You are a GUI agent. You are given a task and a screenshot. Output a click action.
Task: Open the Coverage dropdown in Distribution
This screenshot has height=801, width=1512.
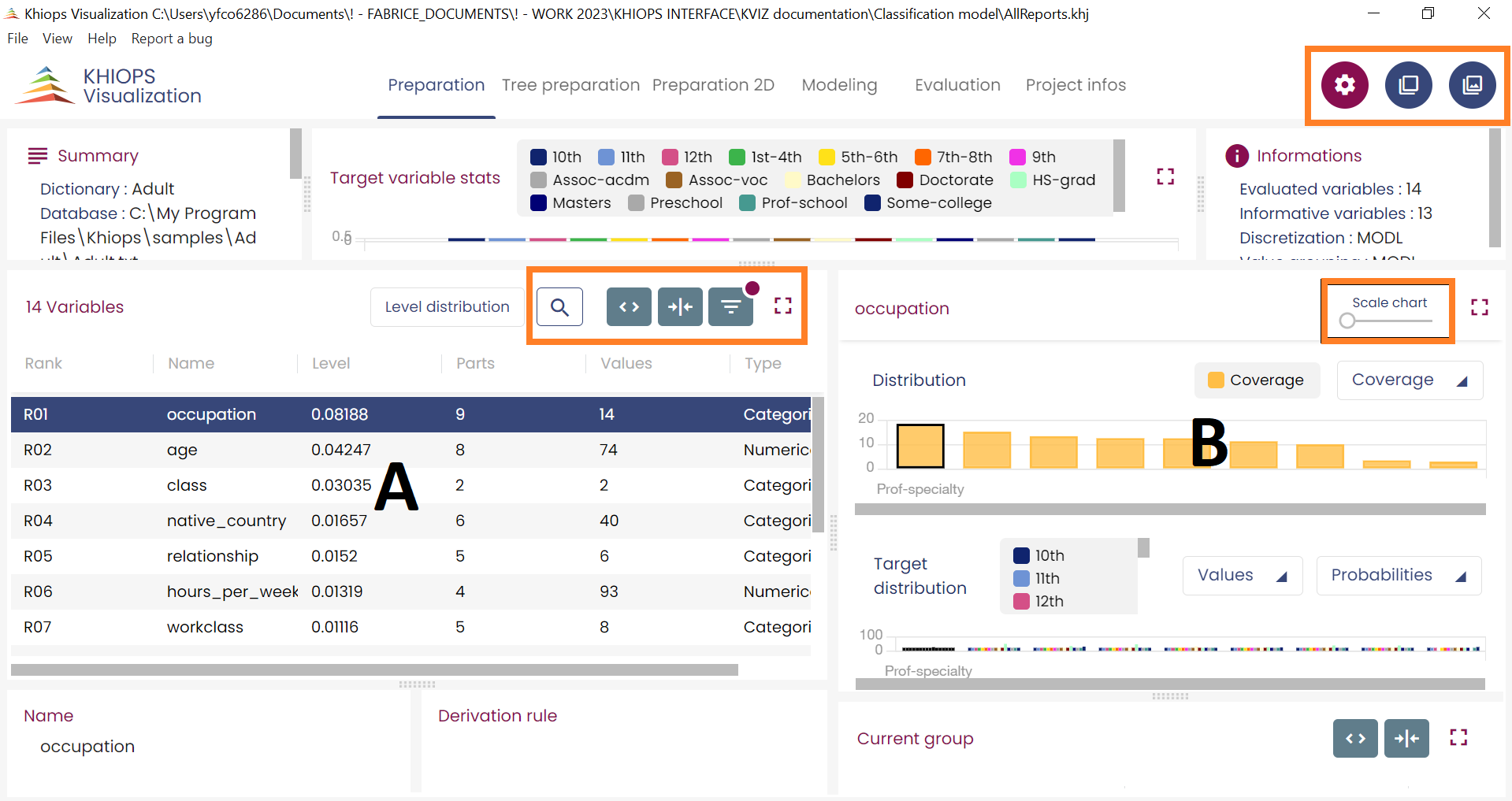coord(1409,380)
